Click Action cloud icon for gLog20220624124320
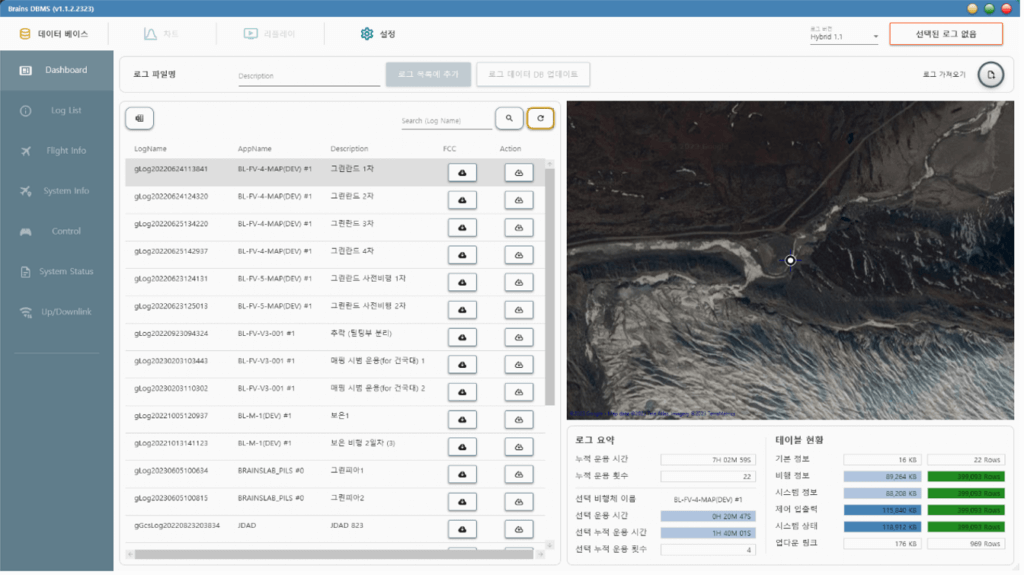 pos(518,200)
